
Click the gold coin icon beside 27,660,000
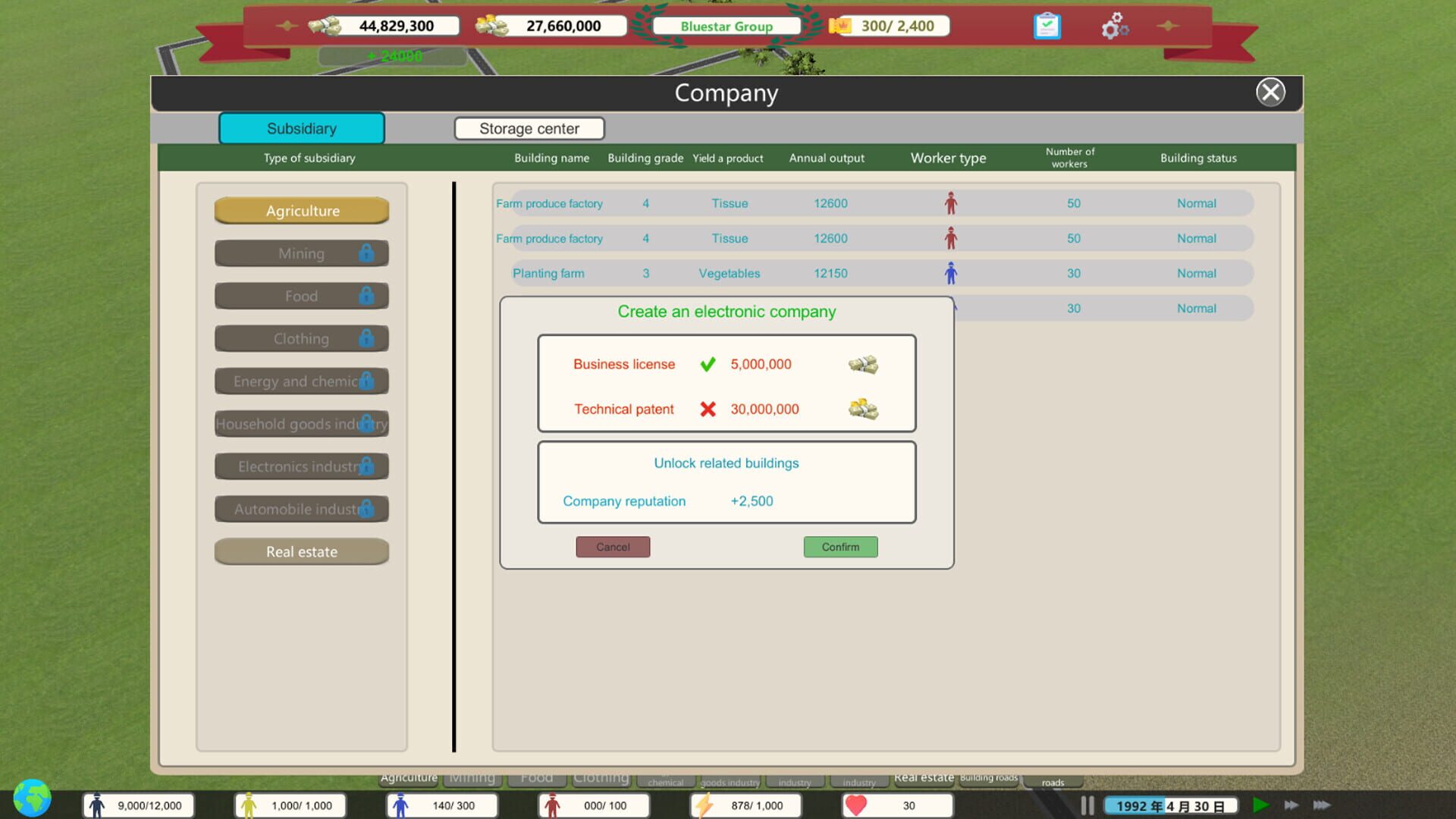click(493, 25)
